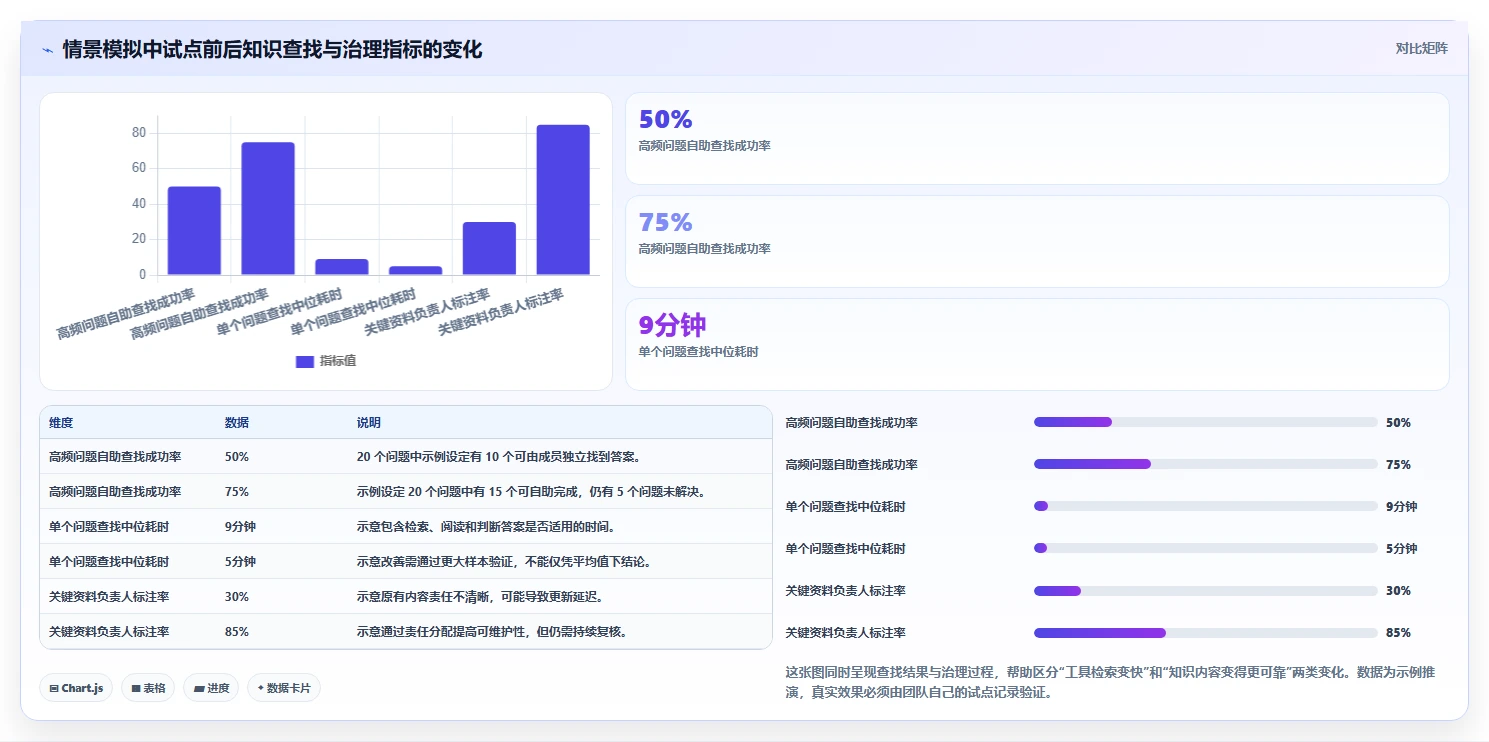The width and height of the screenshot is (1489, 742).
Task: Open the 9分钟 单个问题查找中位耗时 data card
Action: [x=1037, y=344]
